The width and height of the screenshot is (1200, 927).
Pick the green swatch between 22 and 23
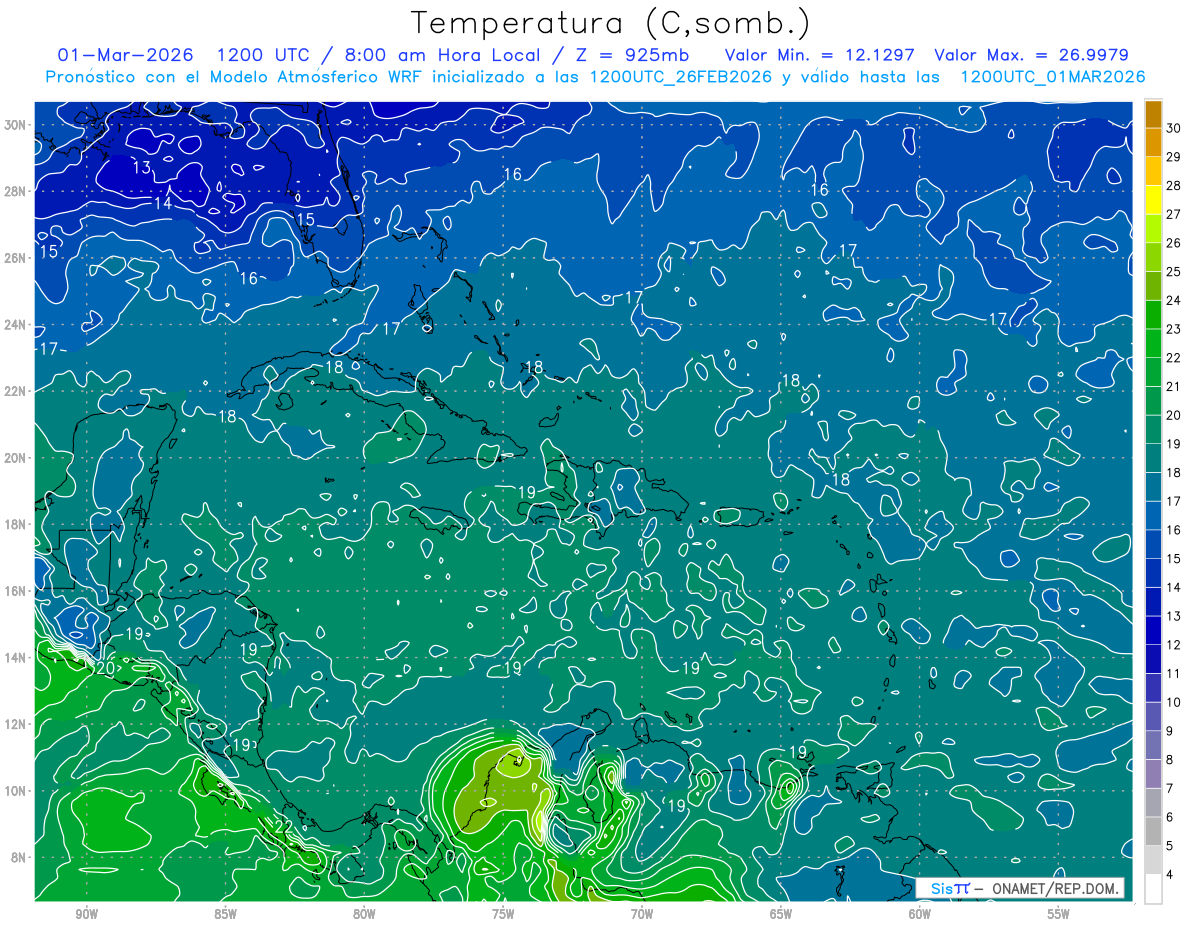[1153, 343]
